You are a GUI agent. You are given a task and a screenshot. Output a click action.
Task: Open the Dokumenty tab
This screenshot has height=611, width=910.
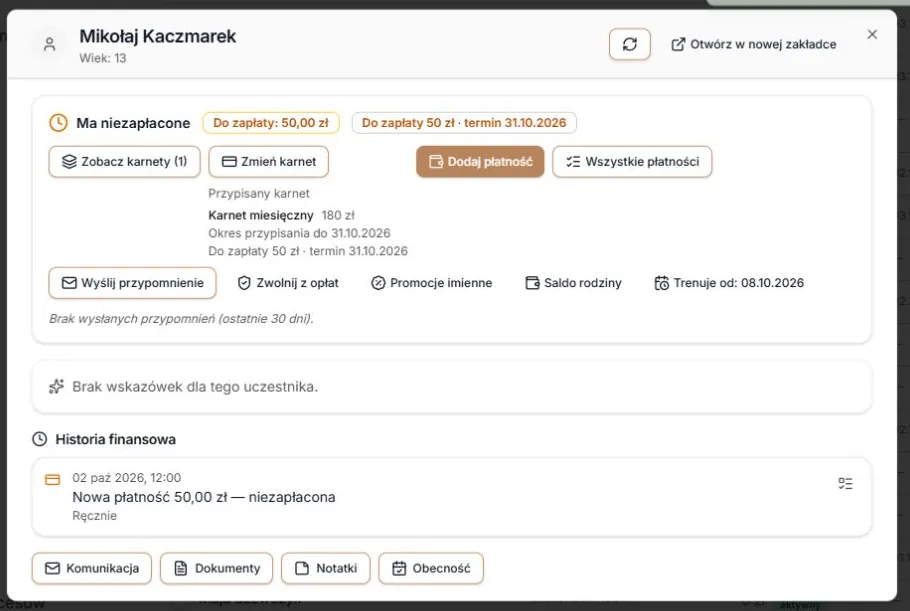point(216,569)
